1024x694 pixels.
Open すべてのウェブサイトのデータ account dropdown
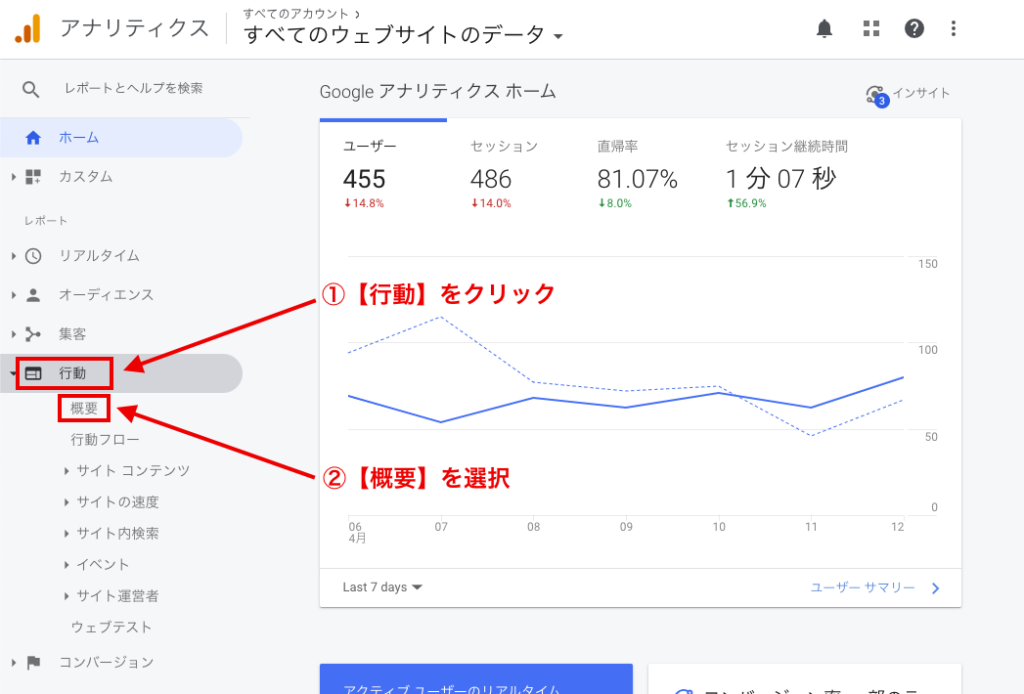coord(403,35)
